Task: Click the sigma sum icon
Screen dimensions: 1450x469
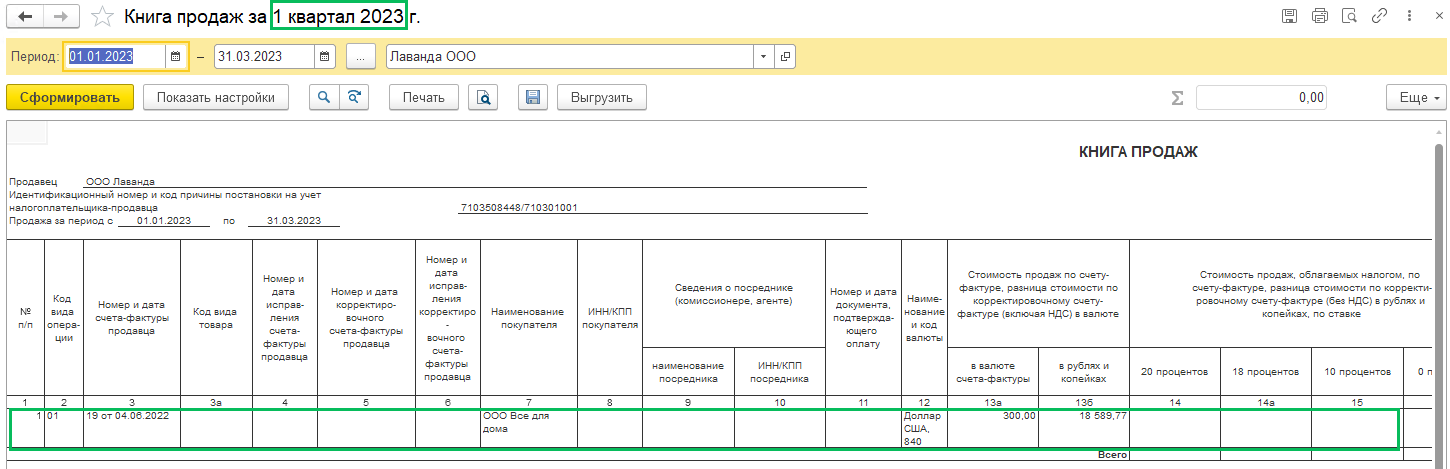Action: [1177, 98]
